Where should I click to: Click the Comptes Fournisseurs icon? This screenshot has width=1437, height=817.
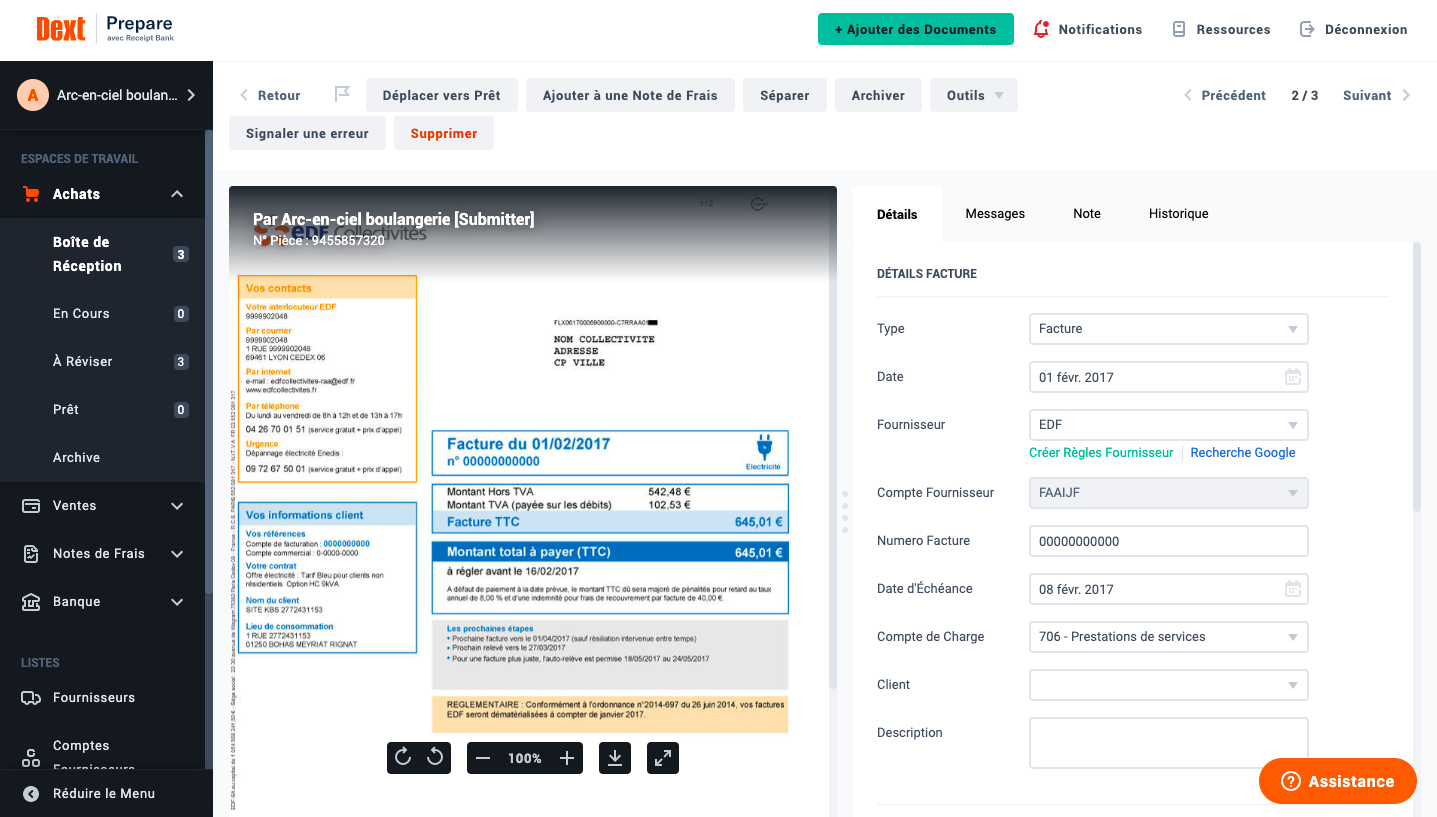pos(31,757)
